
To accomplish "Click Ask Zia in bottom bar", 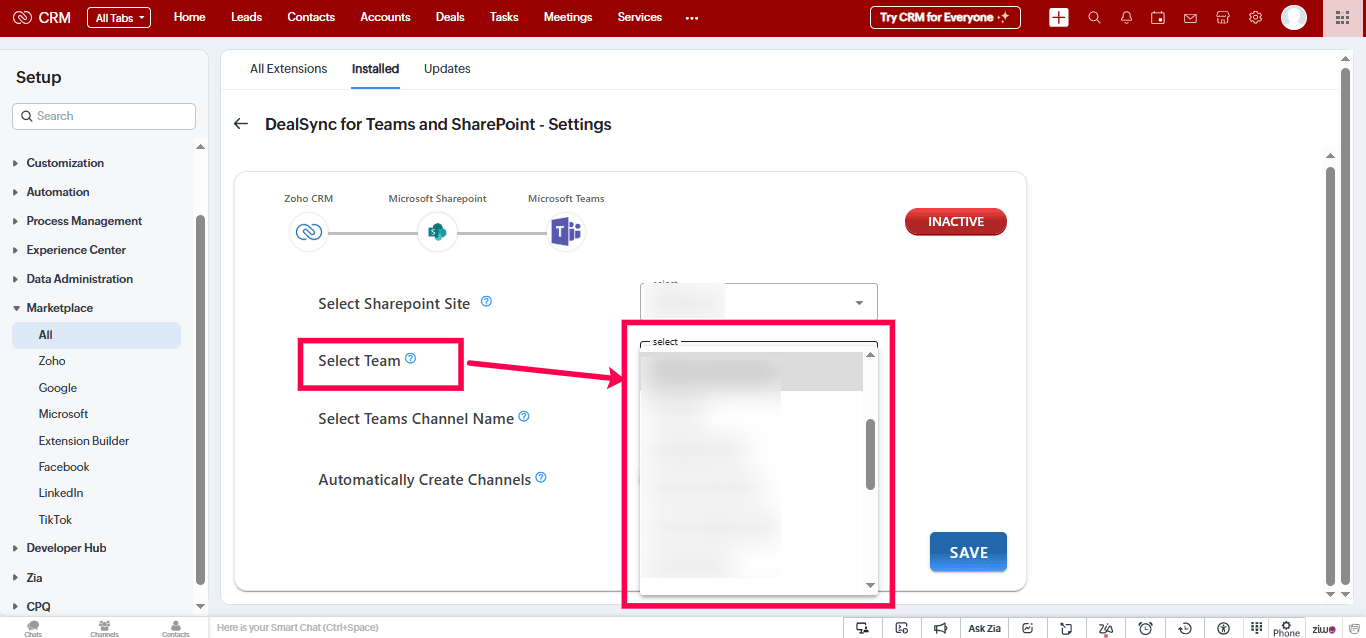I will (984, 628).
